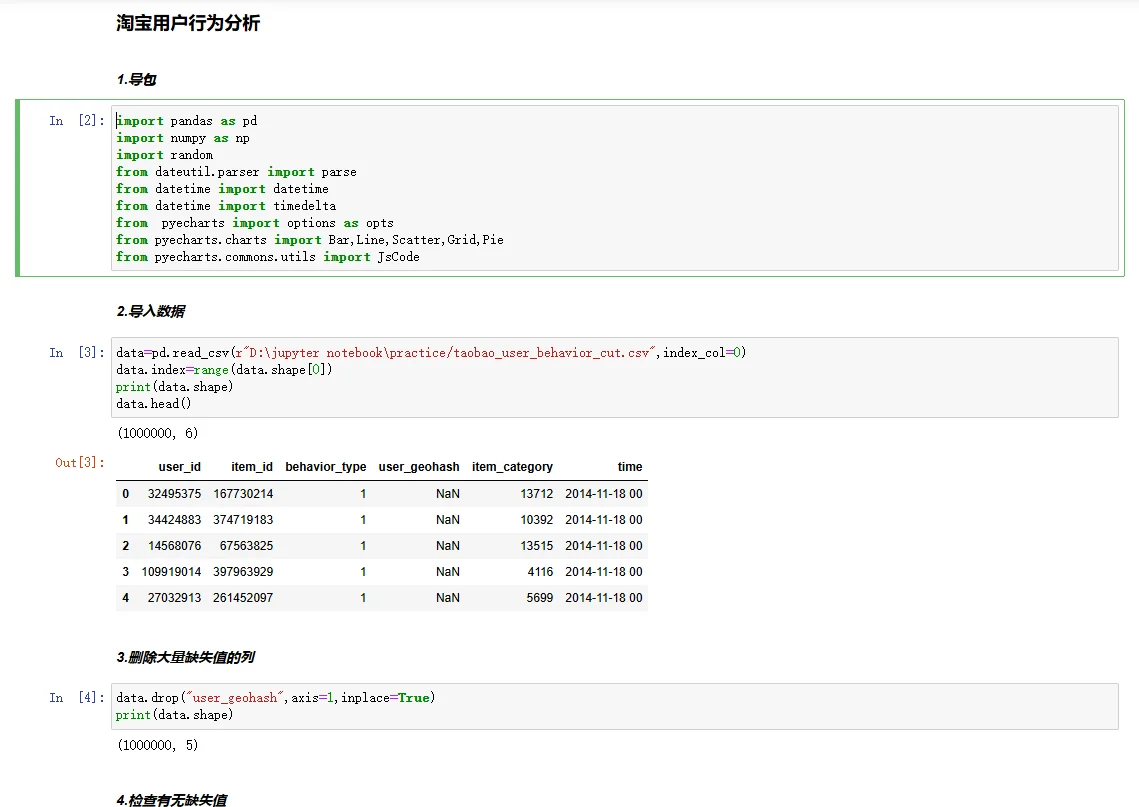
Task: Select the heading 3.删除大量缺失值的列
Action: point(186,657)
